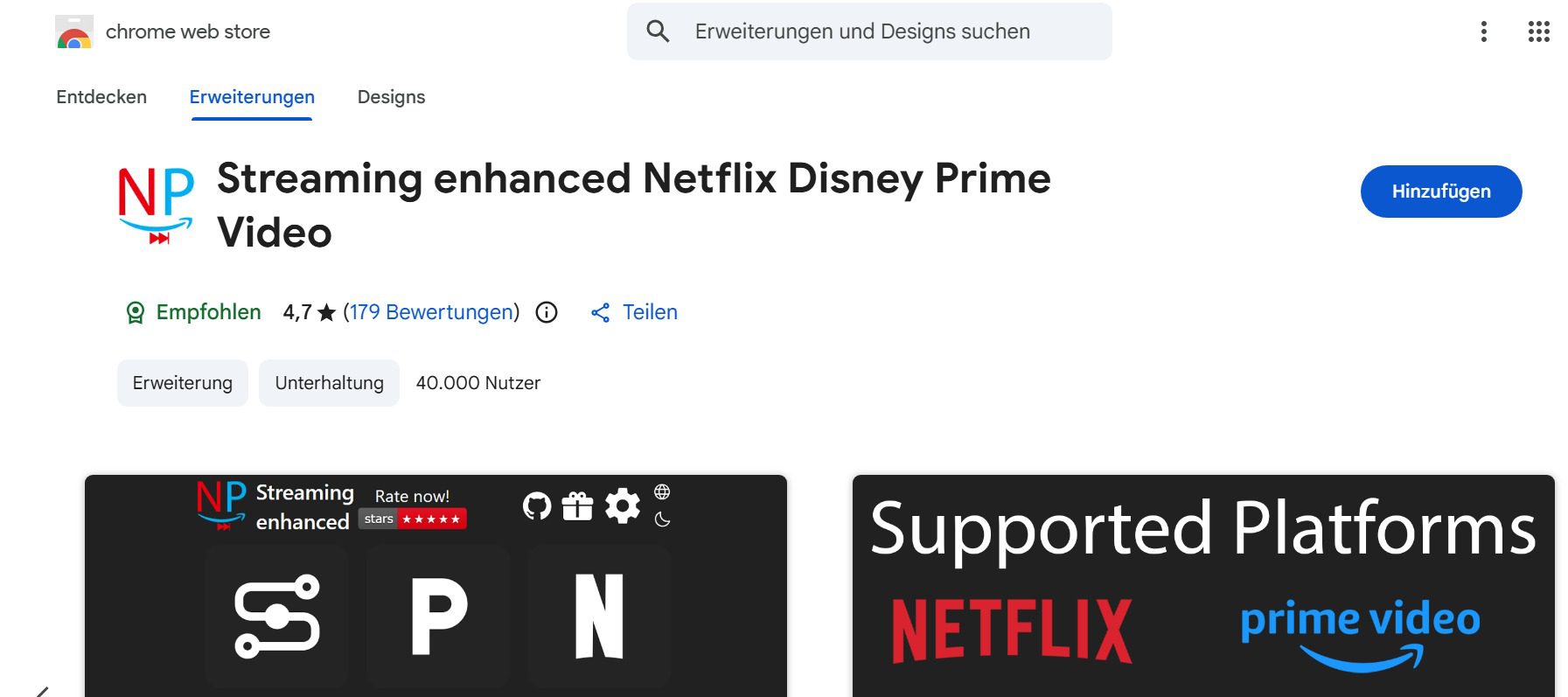Click the NP extension logo icon
Screen dimensions: 1568x697
(156, 205)
